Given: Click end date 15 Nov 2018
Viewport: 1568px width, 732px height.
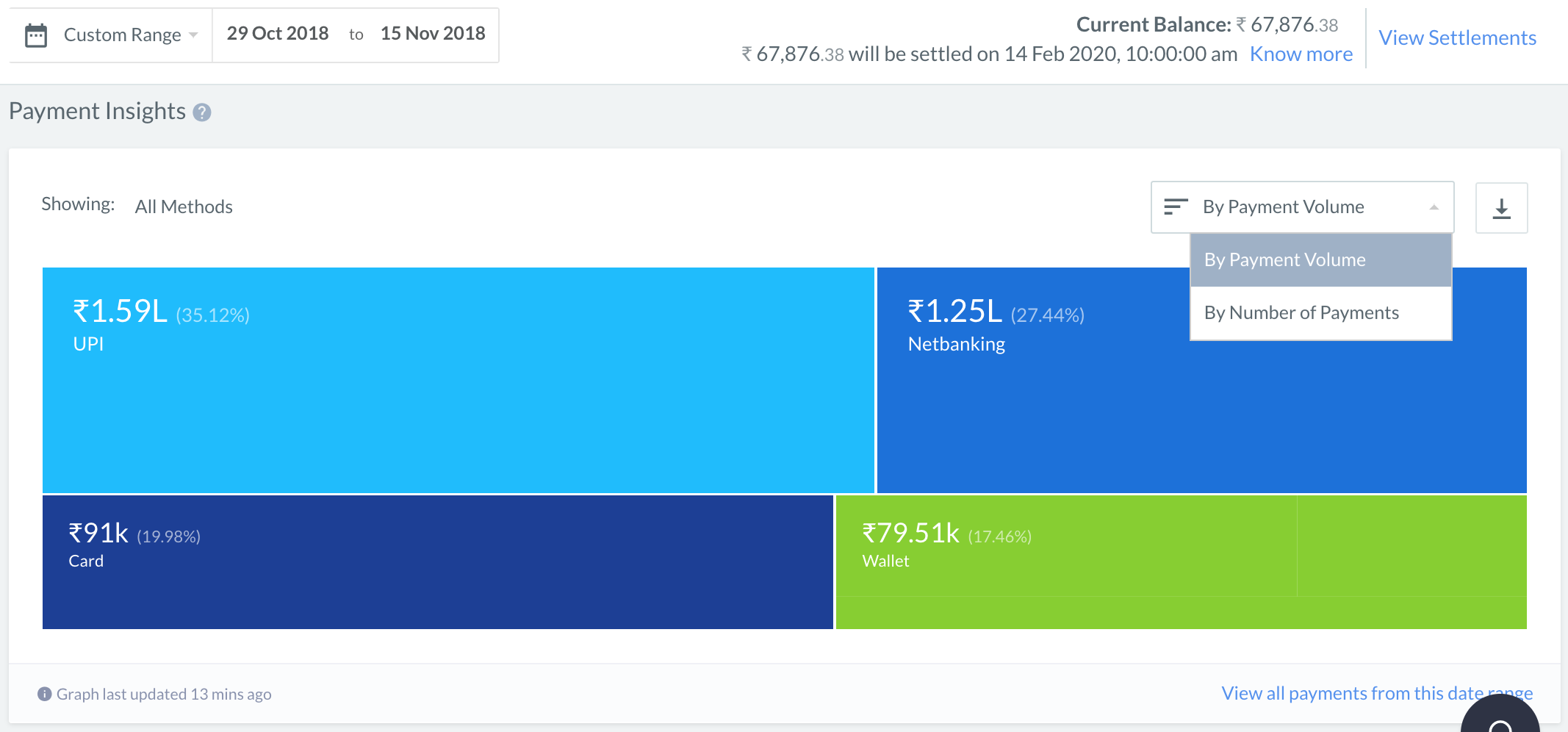Looking at the screenshot, I should coord(433,34).
